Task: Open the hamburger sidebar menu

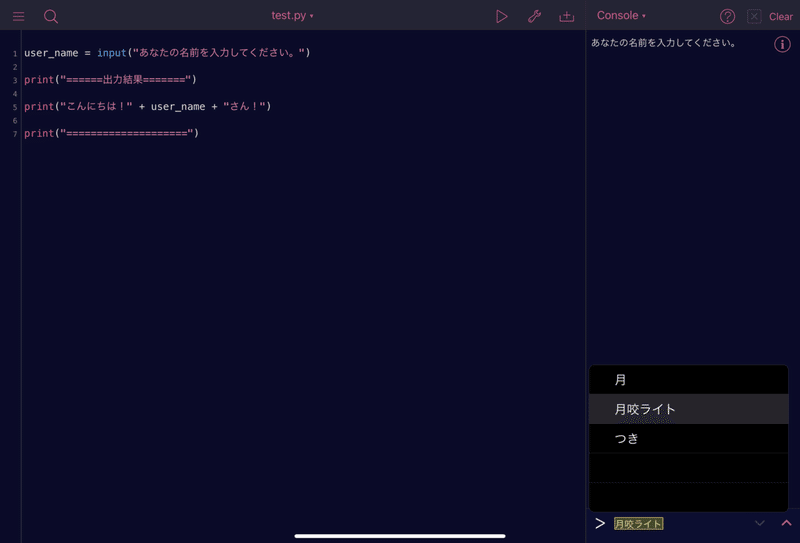Action: (18, 16)
